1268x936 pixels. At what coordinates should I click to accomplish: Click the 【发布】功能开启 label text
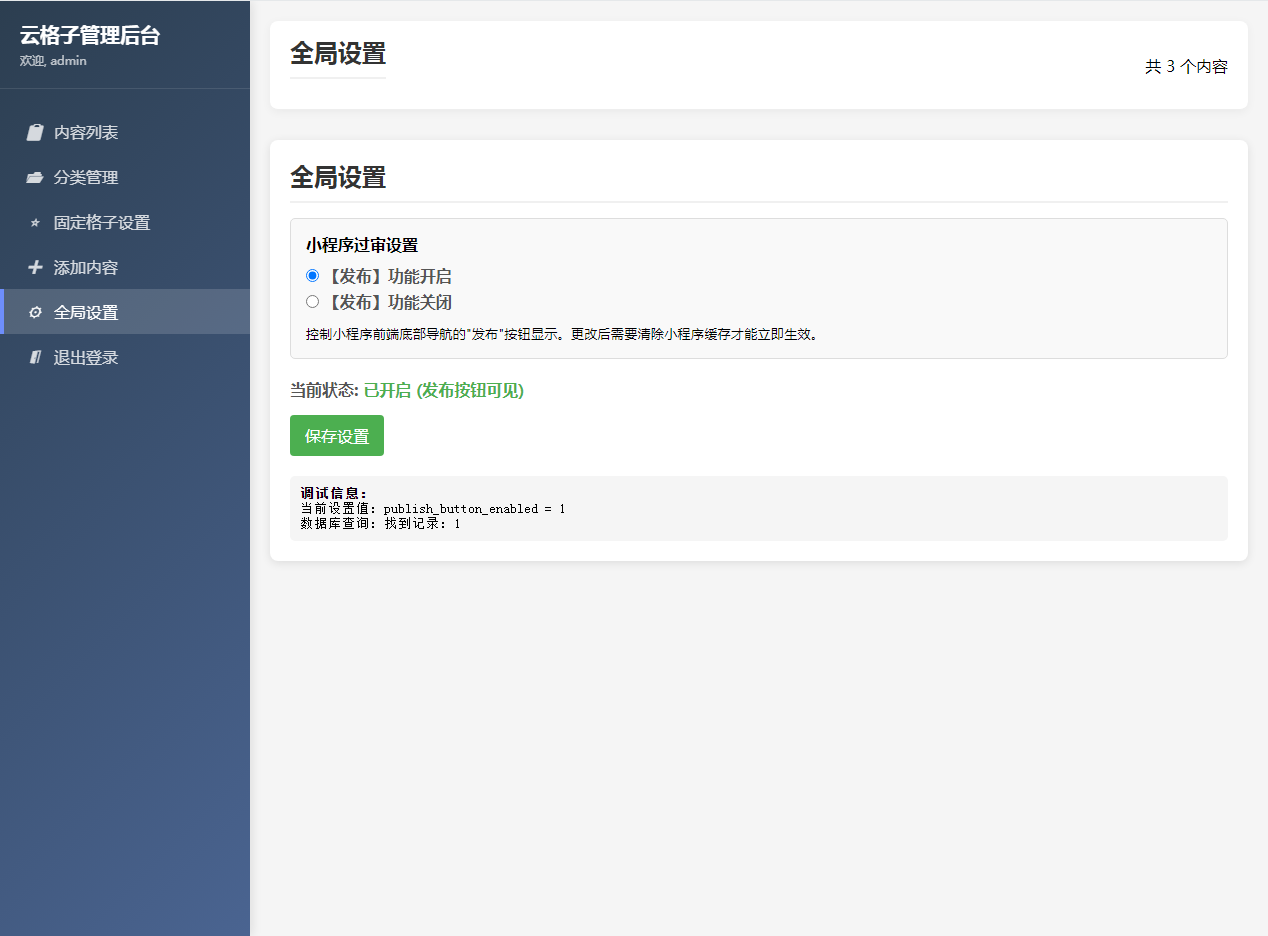[388, 277]
